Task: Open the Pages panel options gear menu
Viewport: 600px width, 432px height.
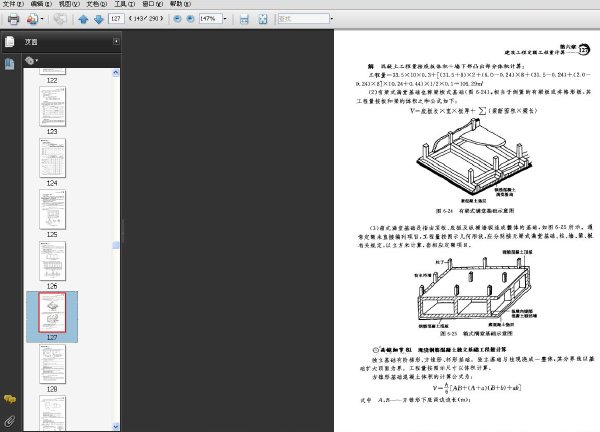Action: (31, 60)
